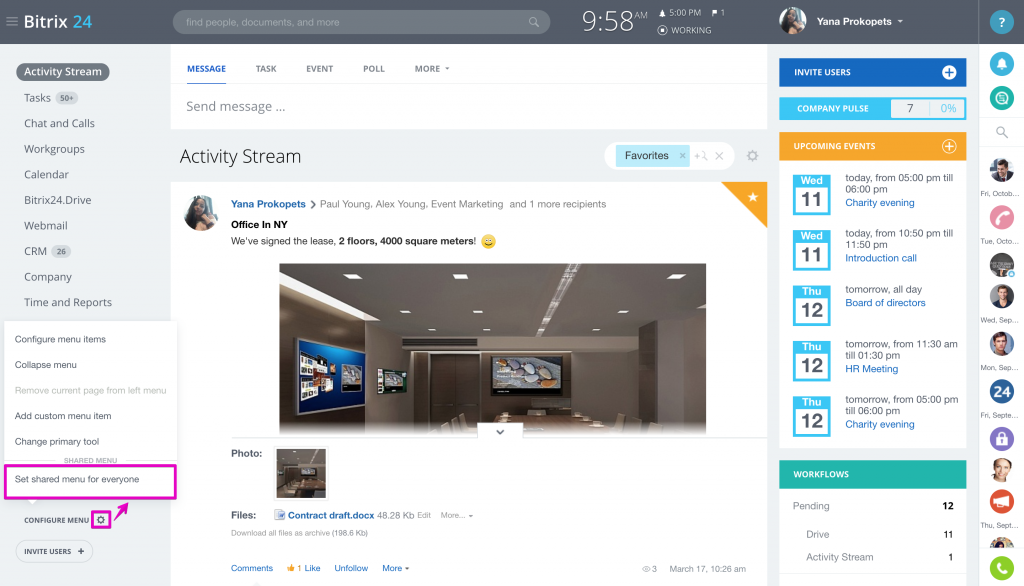Add an upcoming event with the plus icon
The image size is (1024, 586).
[949, 146]
